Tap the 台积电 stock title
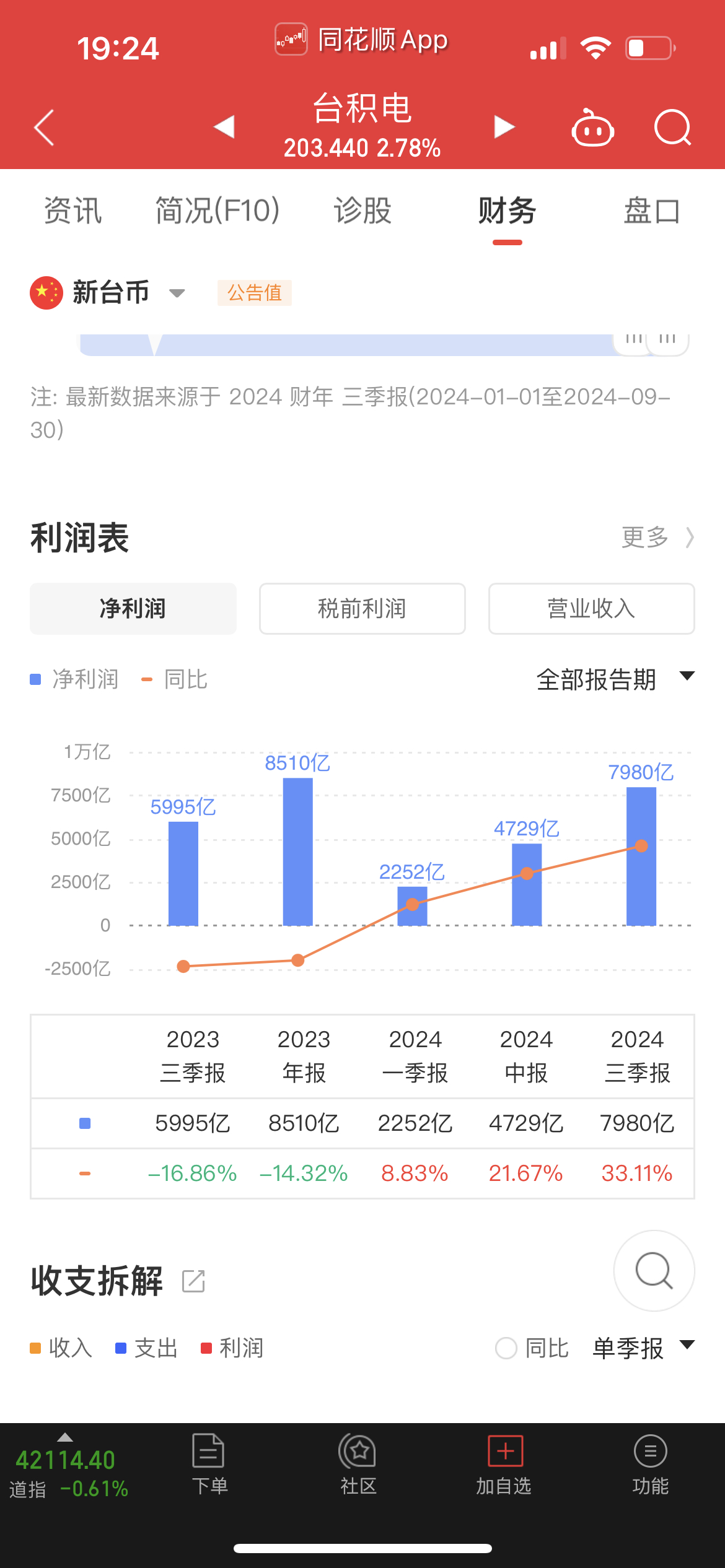This screenshot has width=725, height=1568. pyautogui.click(x=362, y=108)
